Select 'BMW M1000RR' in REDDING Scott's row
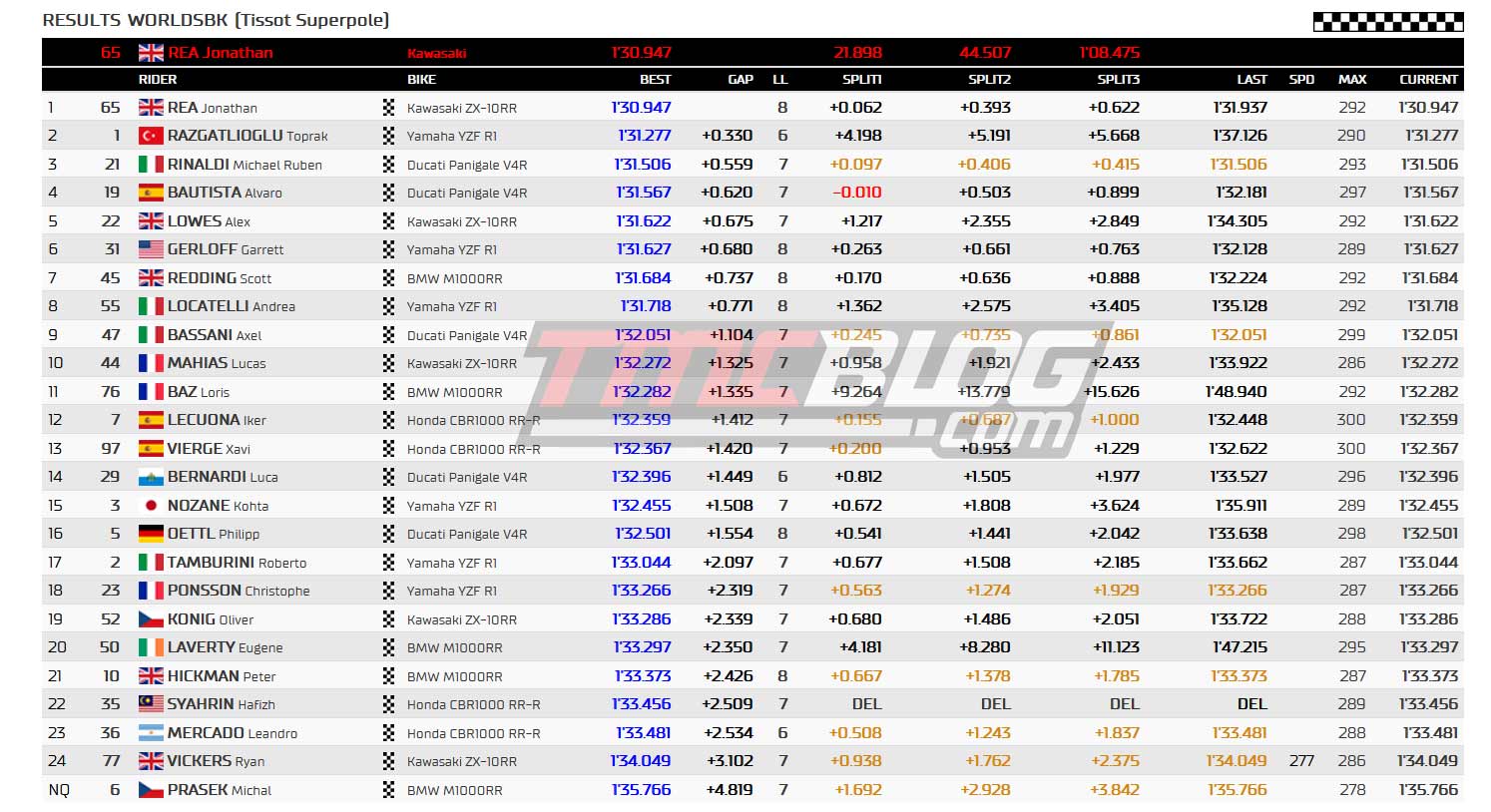The height and width of the screenshot is (812, 1491). pyautogui.click(x=455, y=278)
